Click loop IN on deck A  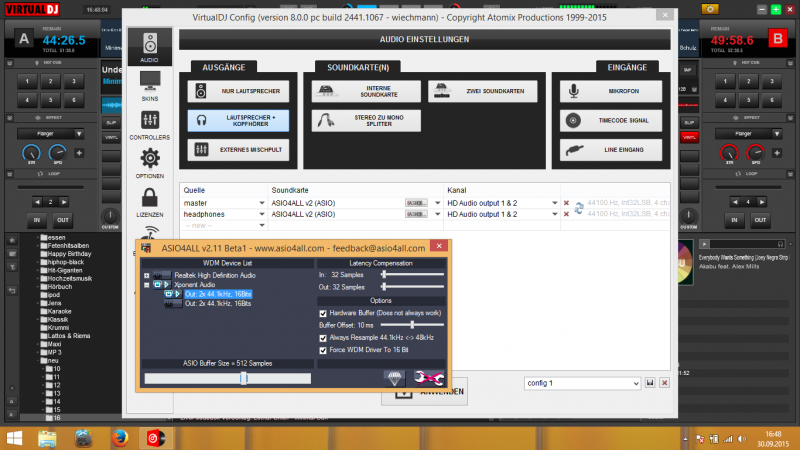tap(37, 220)
